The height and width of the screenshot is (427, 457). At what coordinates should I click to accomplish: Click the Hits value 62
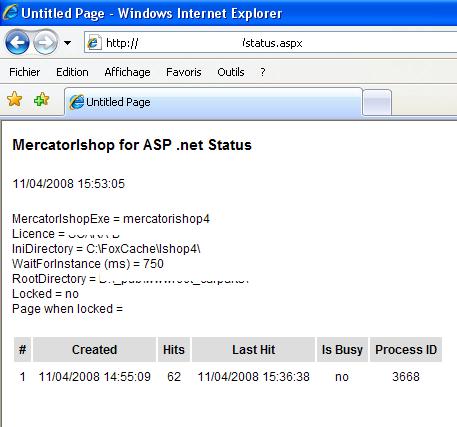[174, 377]
